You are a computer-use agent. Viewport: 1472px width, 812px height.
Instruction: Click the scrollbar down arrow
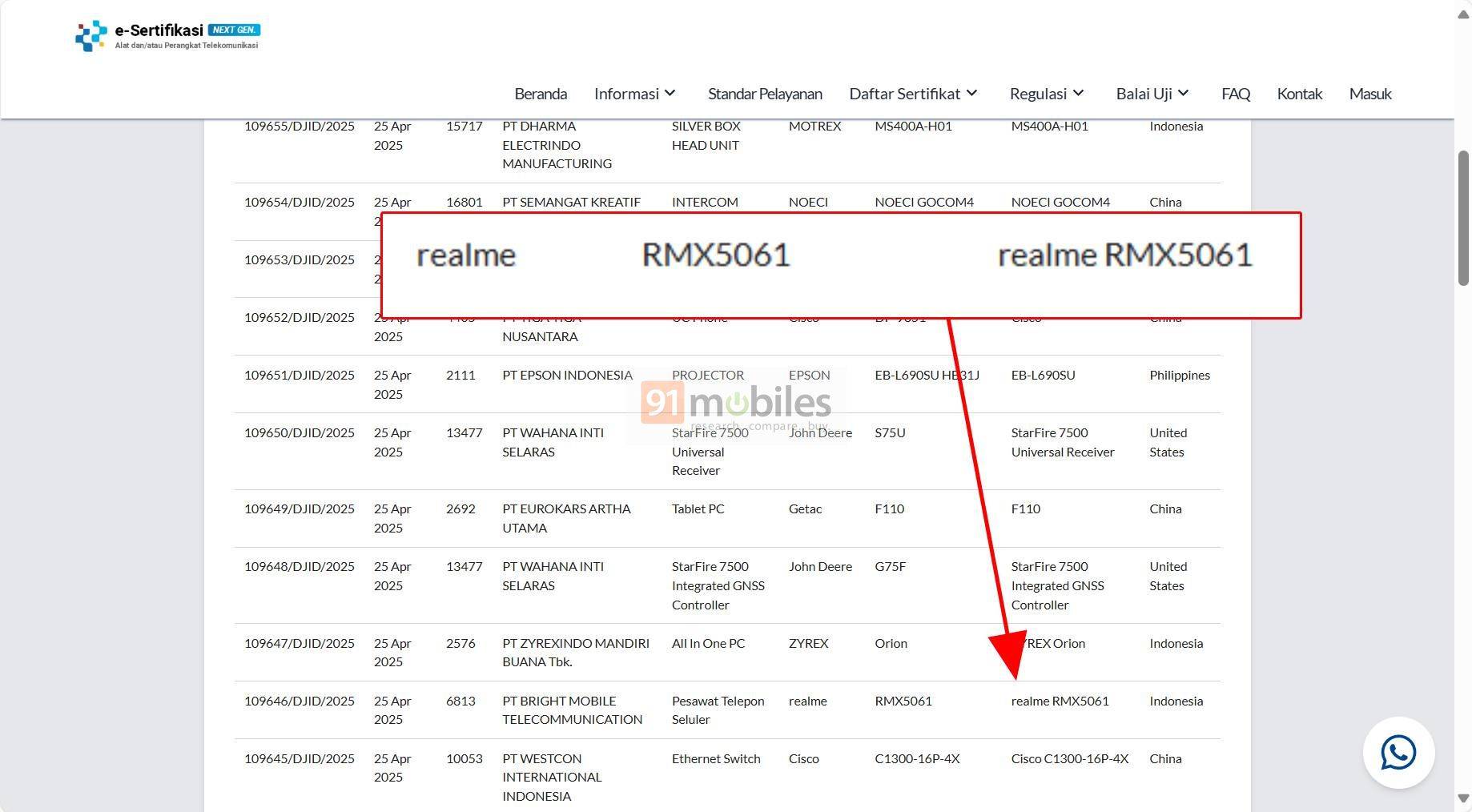tap(1463, 798)
